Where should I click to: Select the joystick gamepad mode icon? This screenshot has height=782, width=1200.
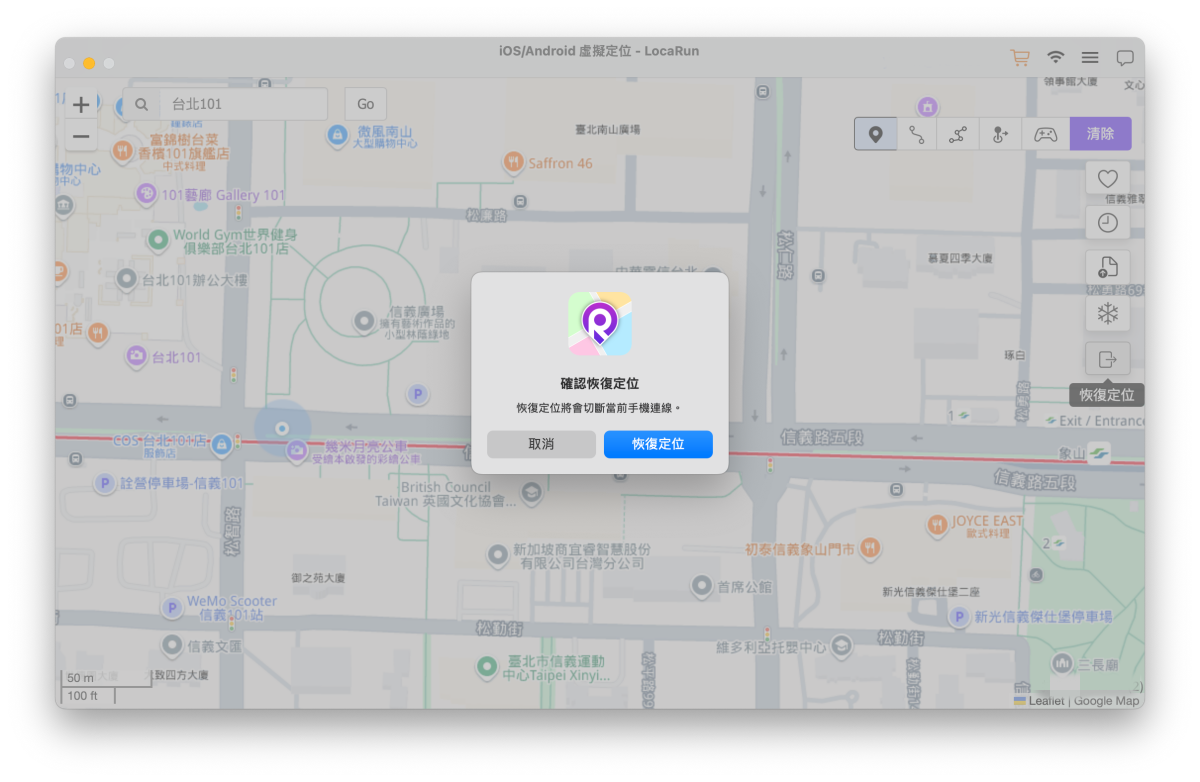pyautogui.click(x=1045, y=134)
